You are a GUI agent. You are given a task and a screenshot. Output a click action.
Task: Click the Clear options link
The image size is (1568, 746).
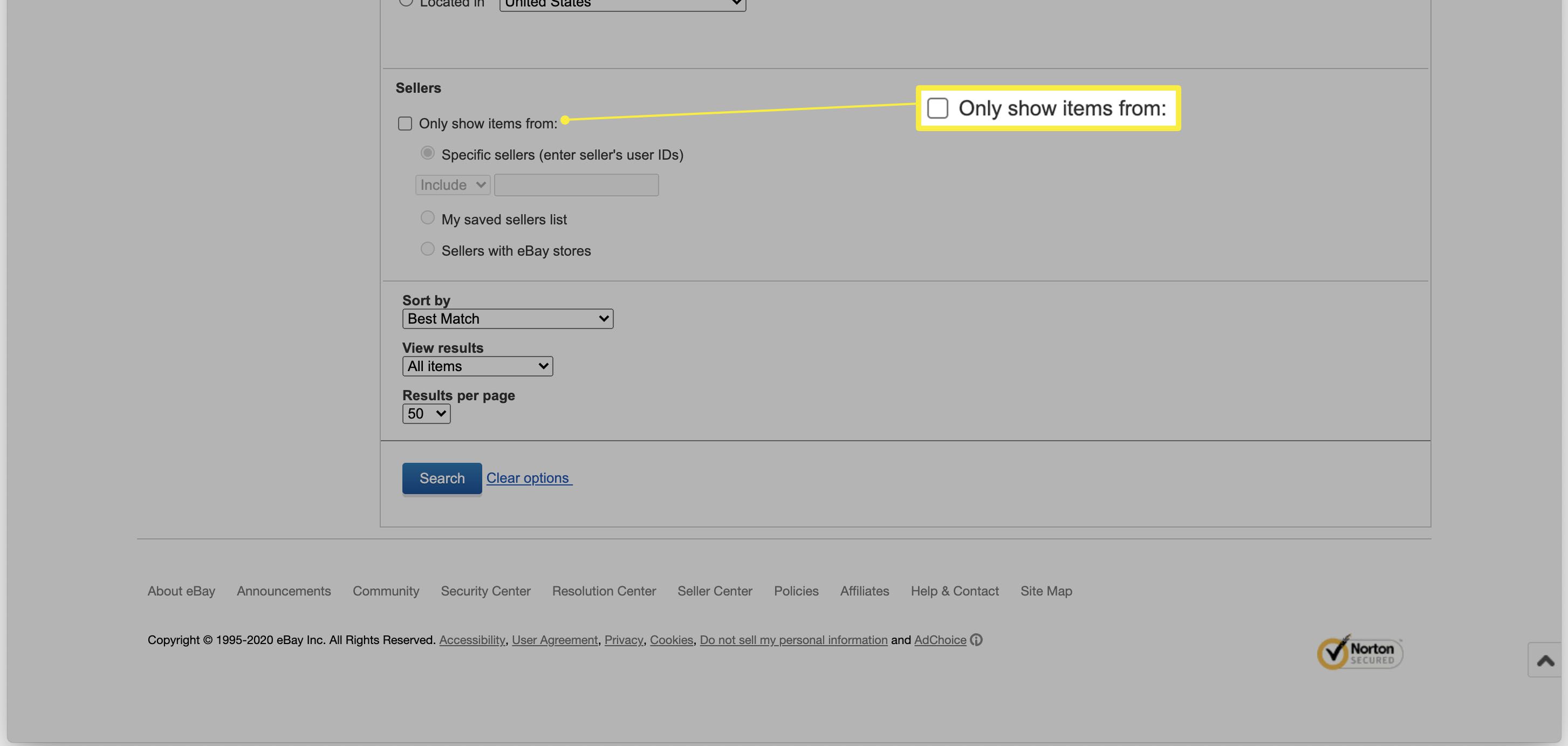pyautogui.click(x=529, y=478)
